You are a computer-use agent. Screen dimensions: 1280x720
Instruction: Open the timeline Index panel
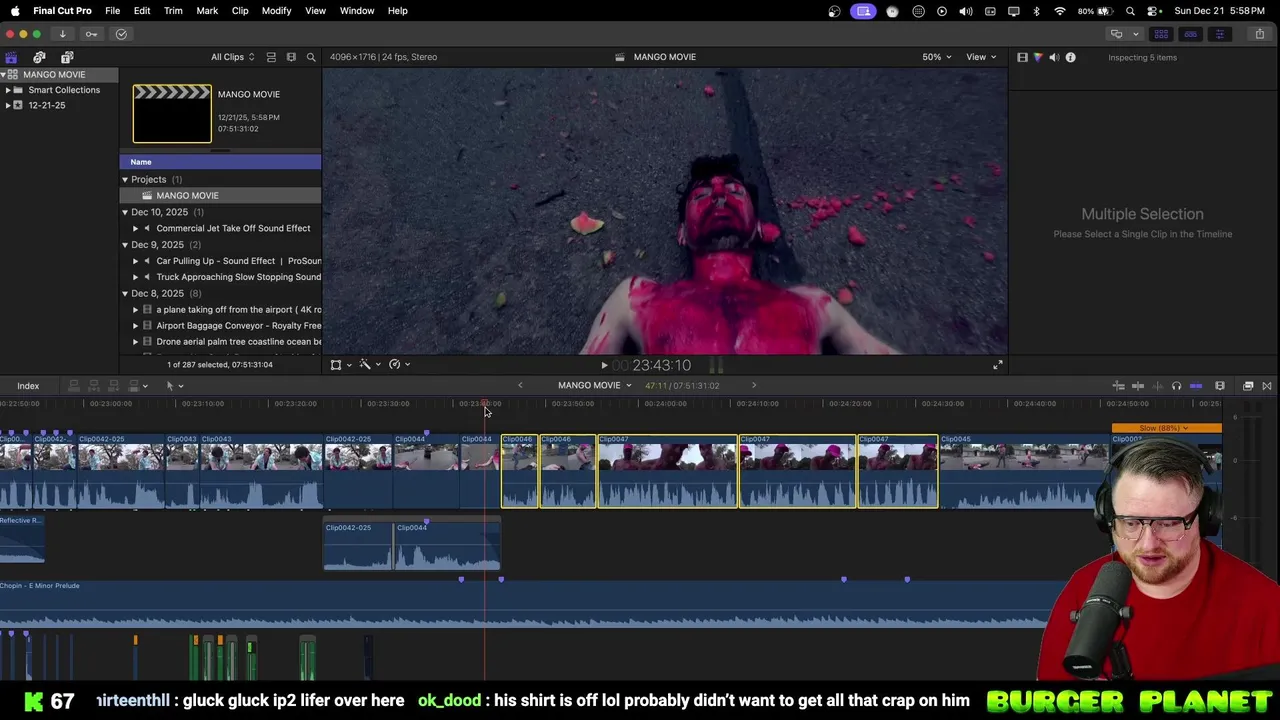[28, 386]
